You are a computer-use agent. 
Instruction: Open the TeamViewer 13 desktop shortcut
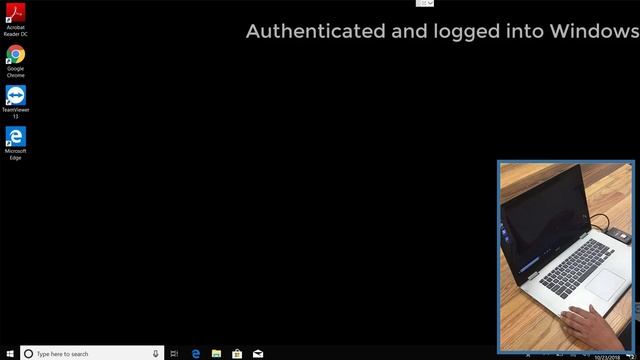coord(16,102)
